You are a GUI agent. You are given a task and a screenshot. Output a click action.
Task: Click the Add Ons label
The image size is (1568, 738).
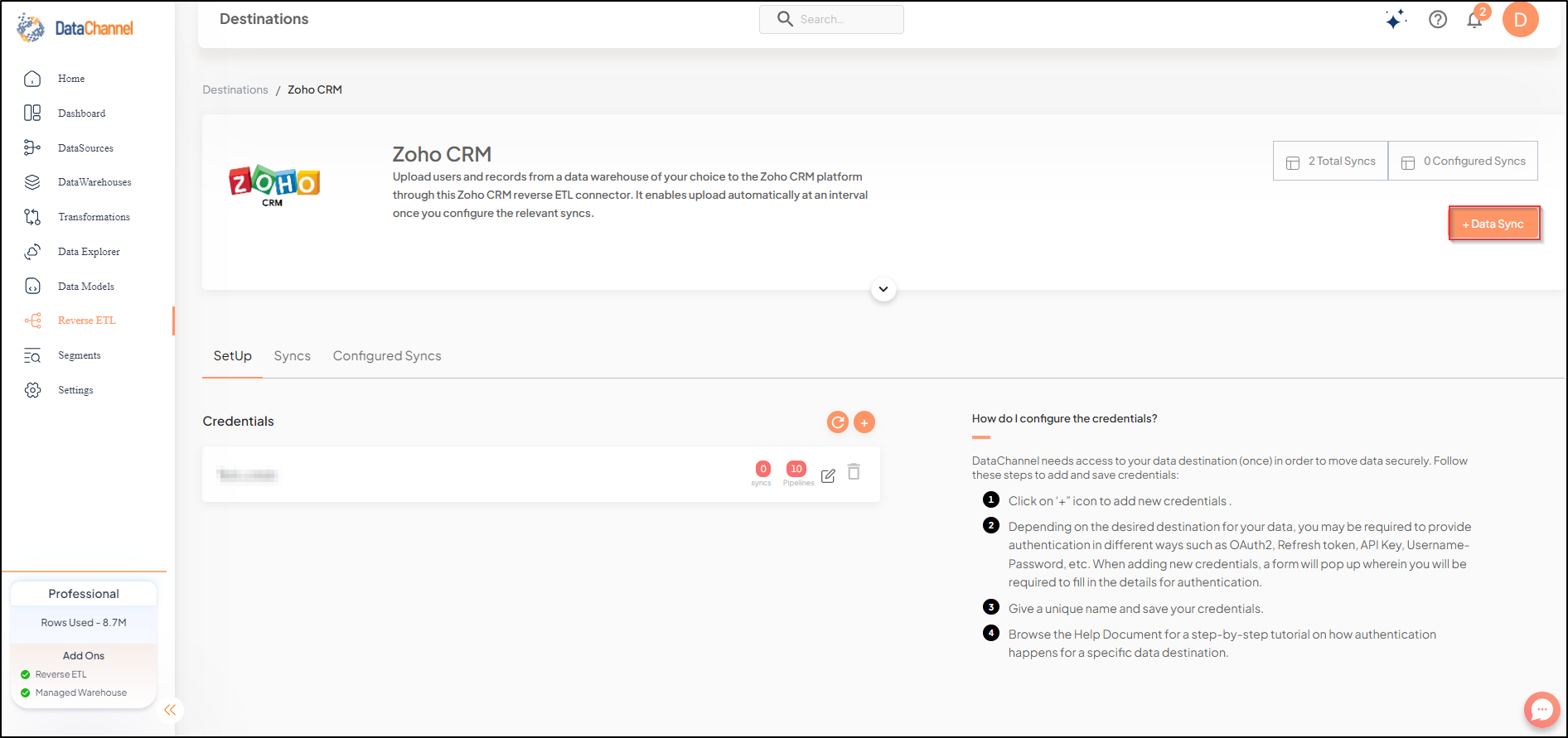(x=84, y=656)
